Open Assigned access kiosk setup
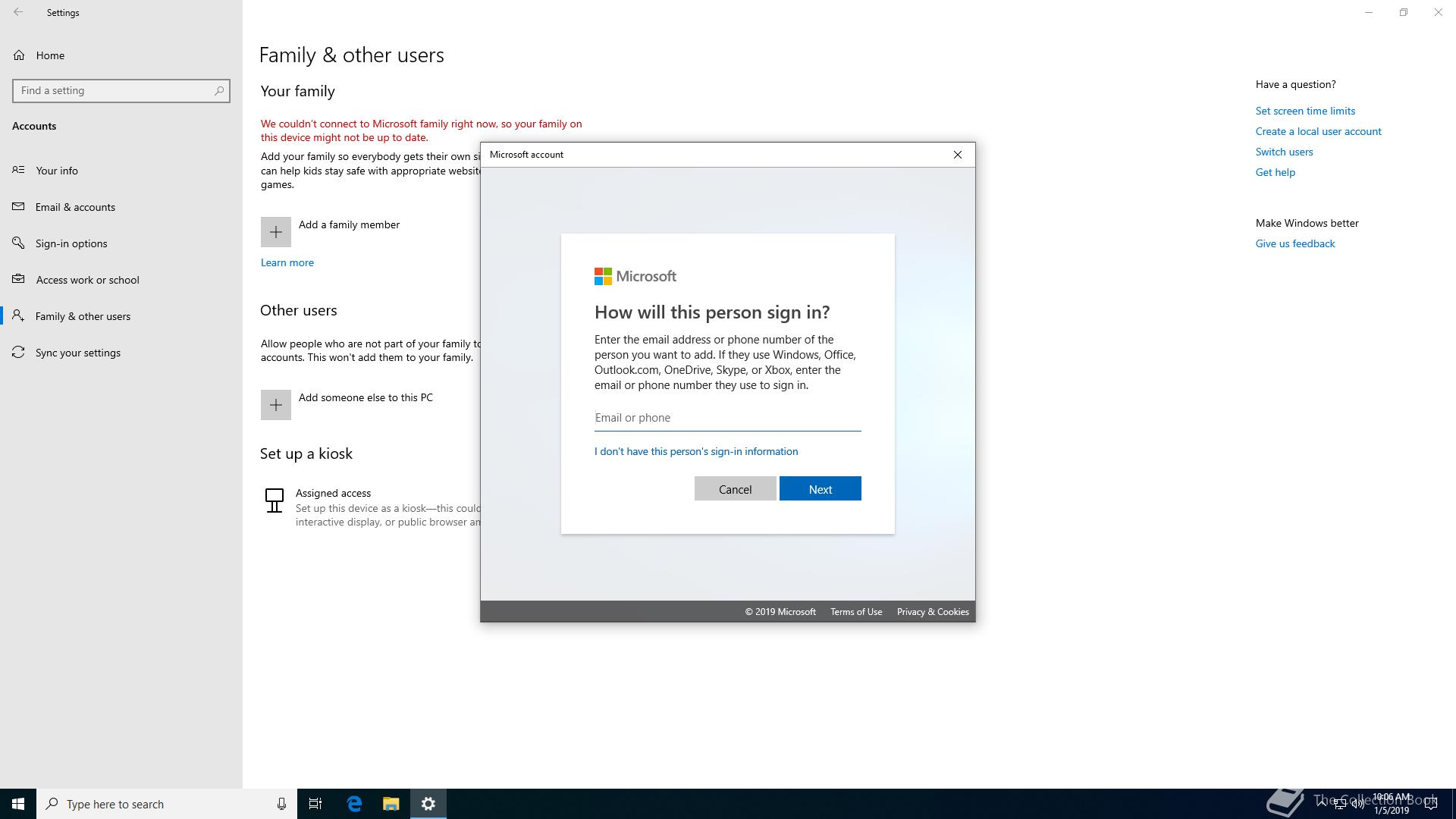The image size is (1456, 819). (x=333, y=493)
